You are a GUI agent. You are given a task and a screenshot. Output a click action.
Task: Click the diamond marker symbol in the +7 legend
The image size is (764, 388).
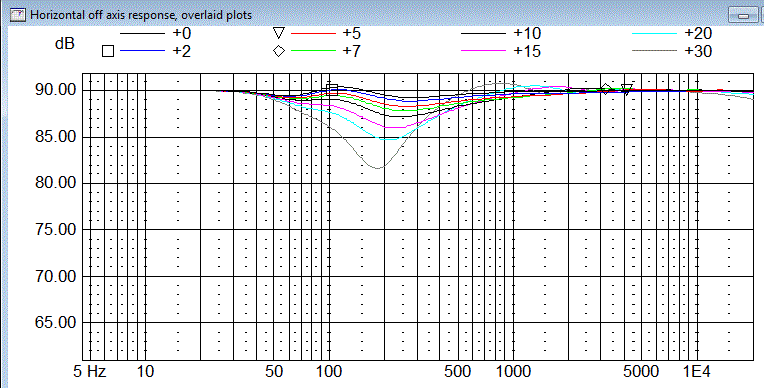coord(279,51)
